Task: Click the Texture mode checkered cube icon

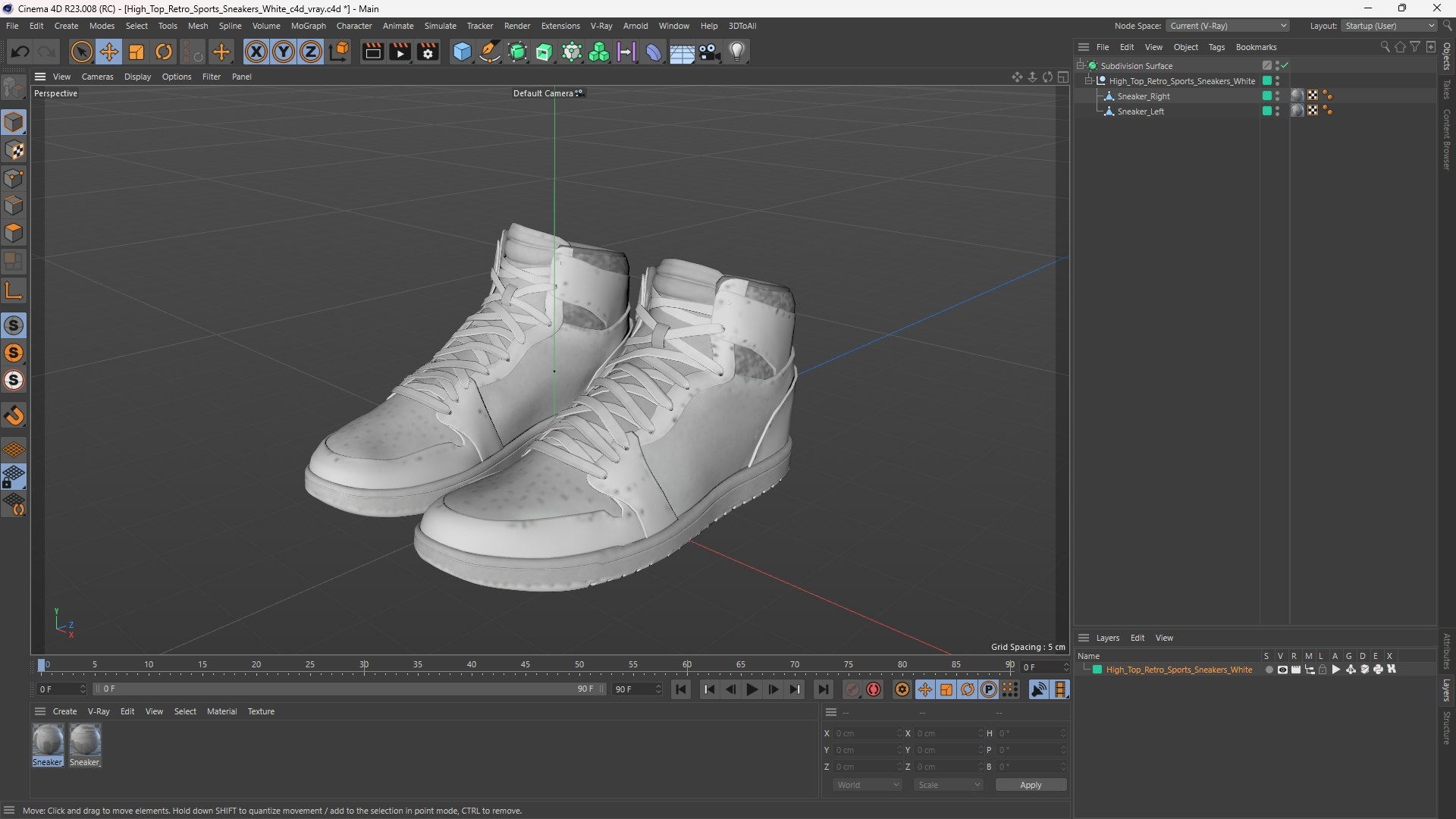Action: 14,150
